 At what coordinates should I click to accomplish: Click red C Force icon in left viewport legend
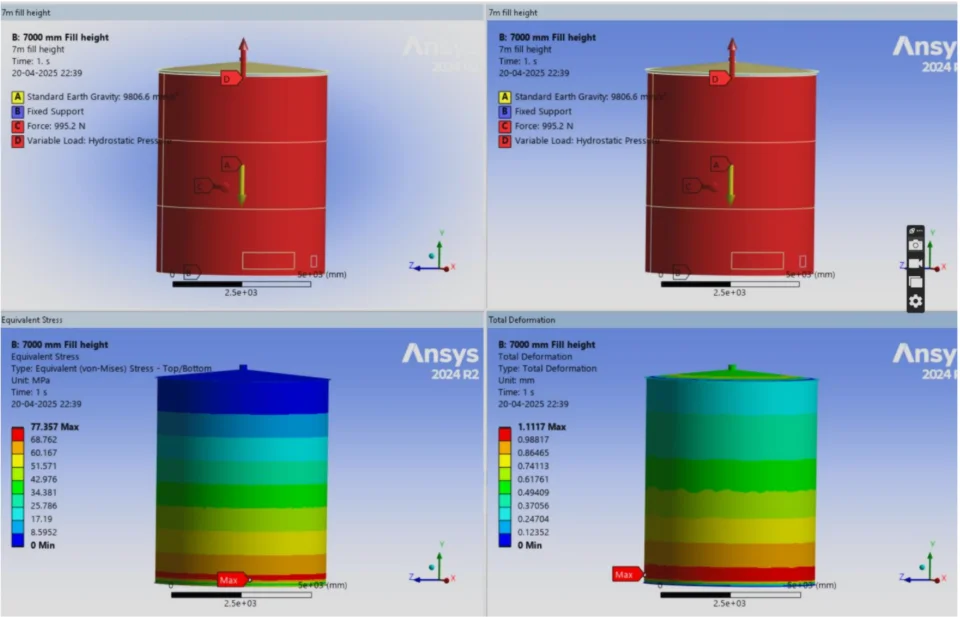[17, 126]
